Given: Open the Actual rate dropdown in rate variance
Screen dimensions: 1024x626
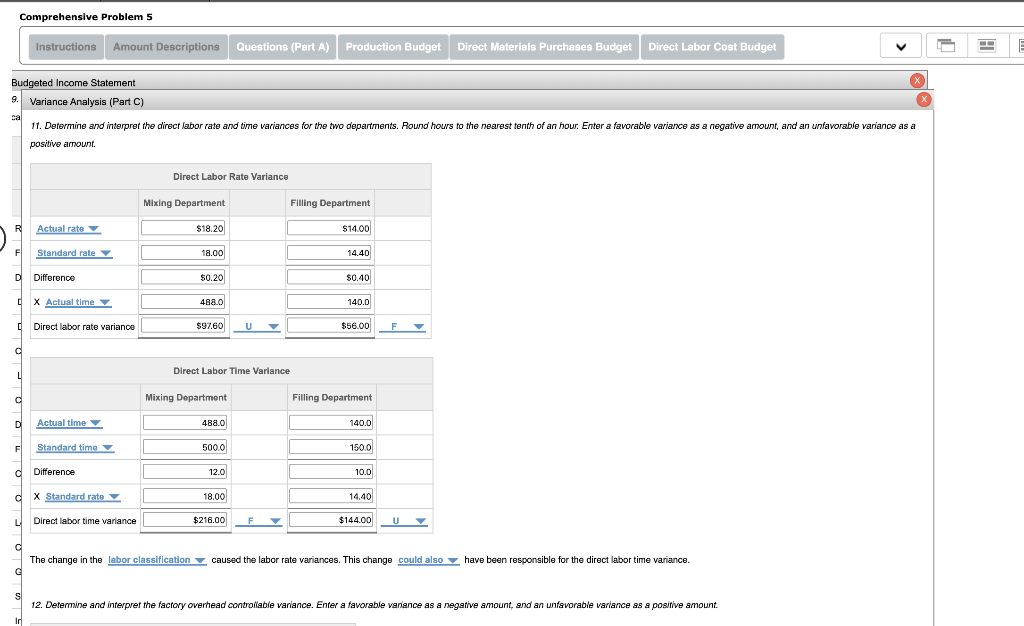Looking at the screenshot, I should 68,228.
